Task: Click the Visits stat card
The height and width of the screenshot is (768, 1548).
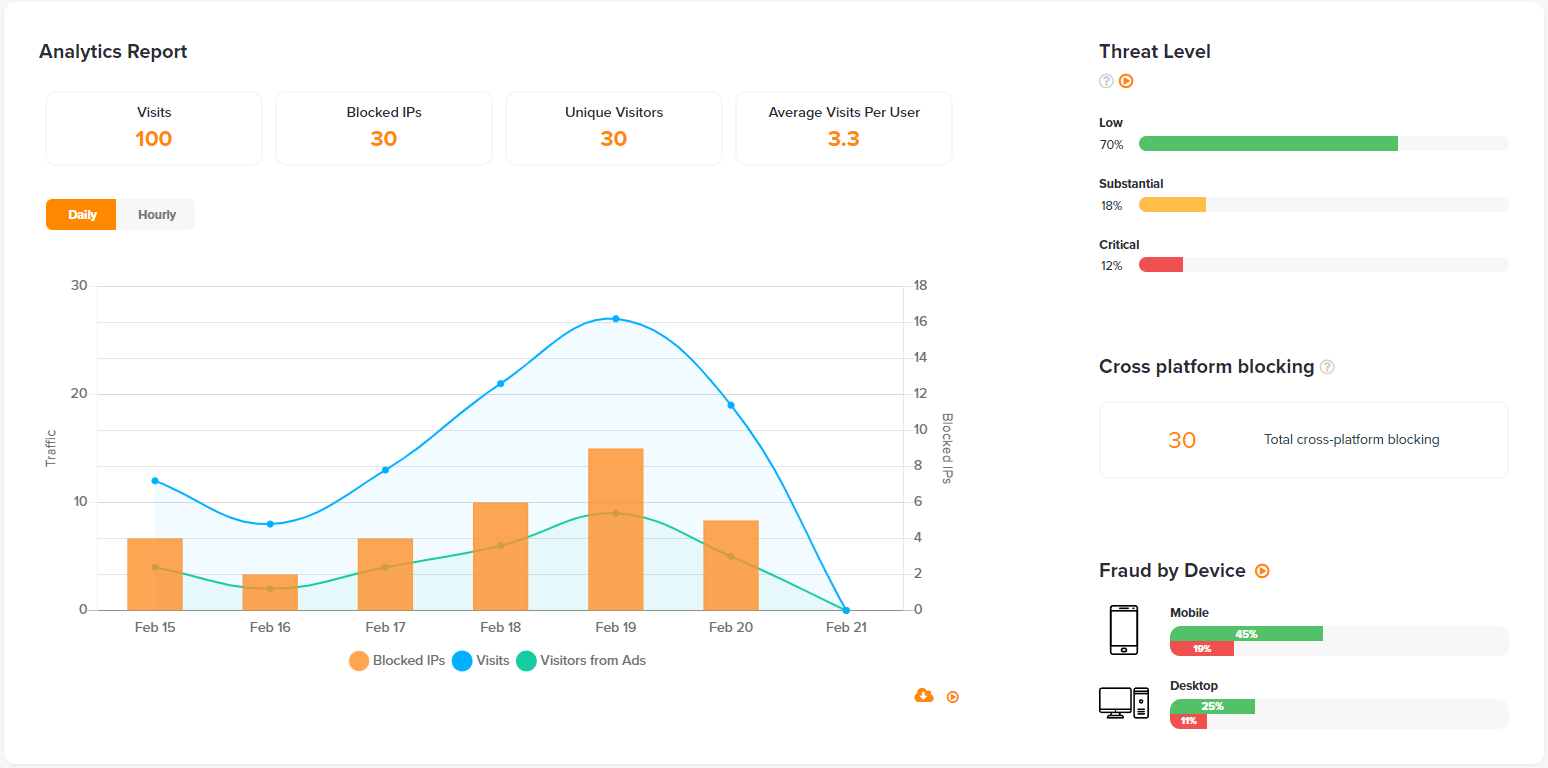Action: (x=154, y=128)
